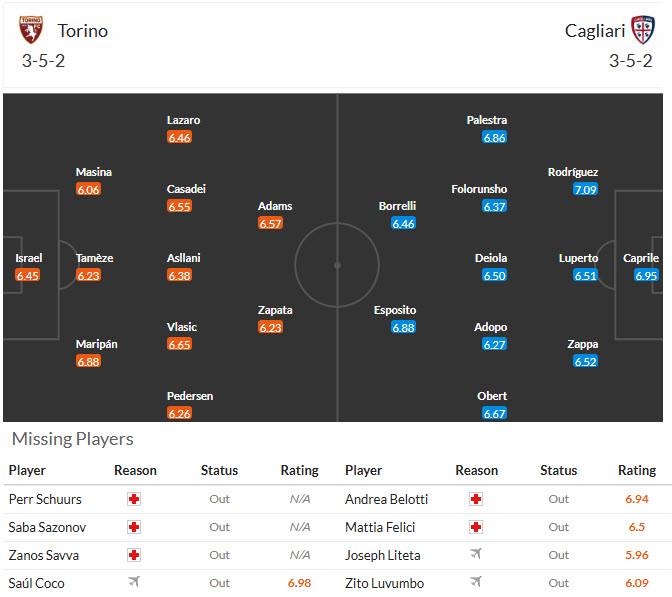Click airplane icon beside Zito Luvumbo
This screenshot has width=672, height=597.
click(x=476, y=583)
